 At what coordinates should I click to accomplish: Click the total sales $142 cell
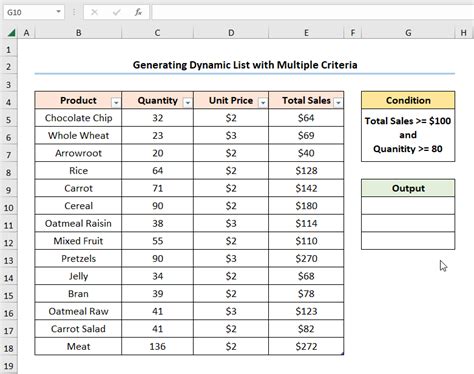[x=306, y=188]
